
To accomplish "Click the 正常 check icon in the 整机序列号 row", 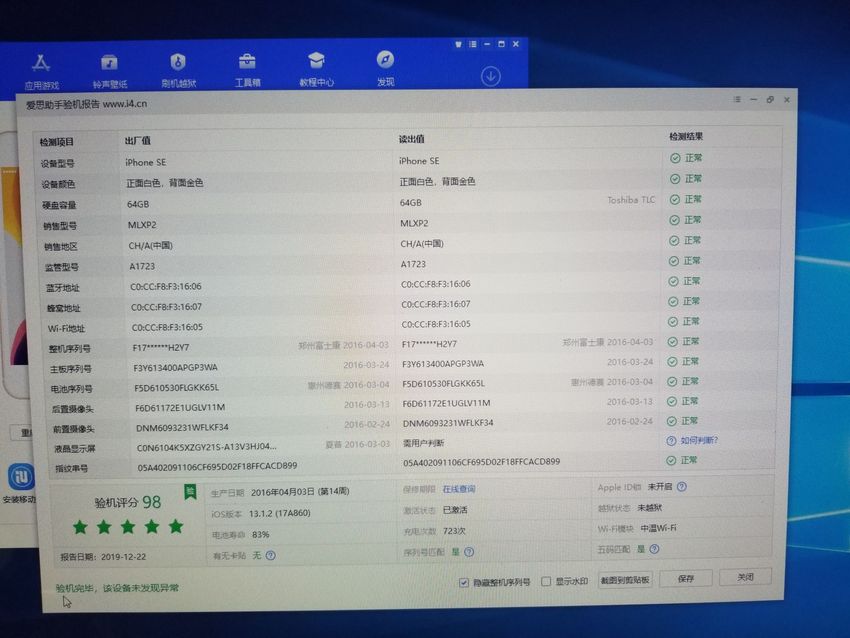I will click(x=673, y=342).
